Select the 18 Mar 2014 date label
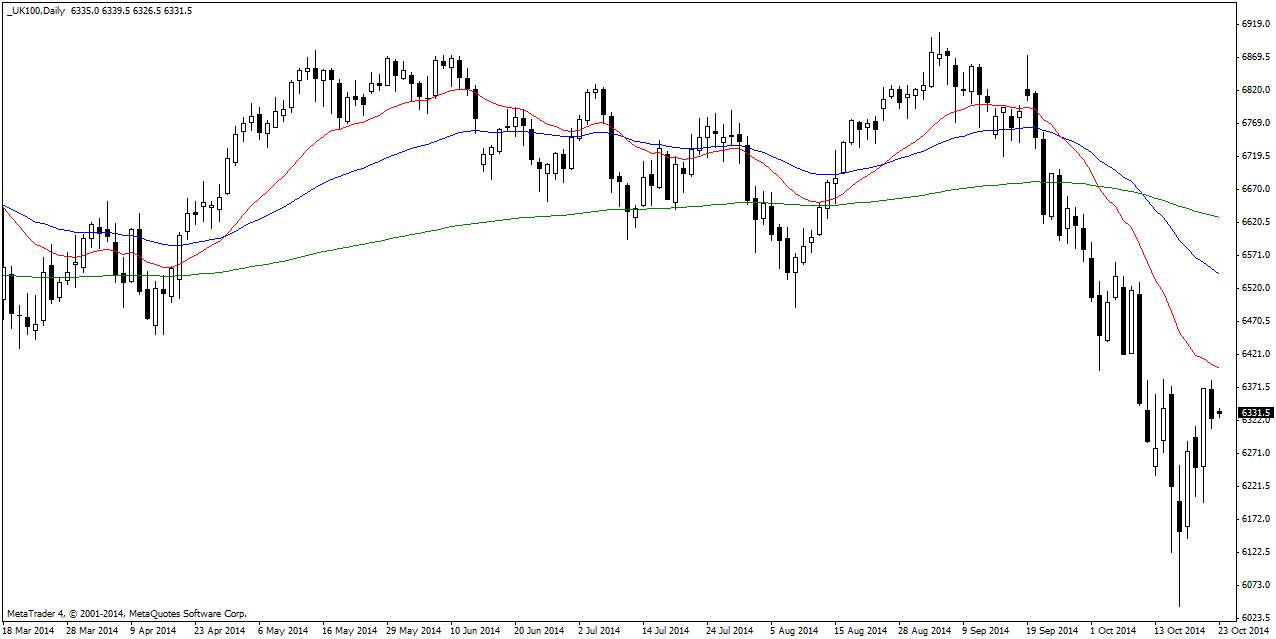Viewport: 1276px width, 639px height. click(28, 631)
